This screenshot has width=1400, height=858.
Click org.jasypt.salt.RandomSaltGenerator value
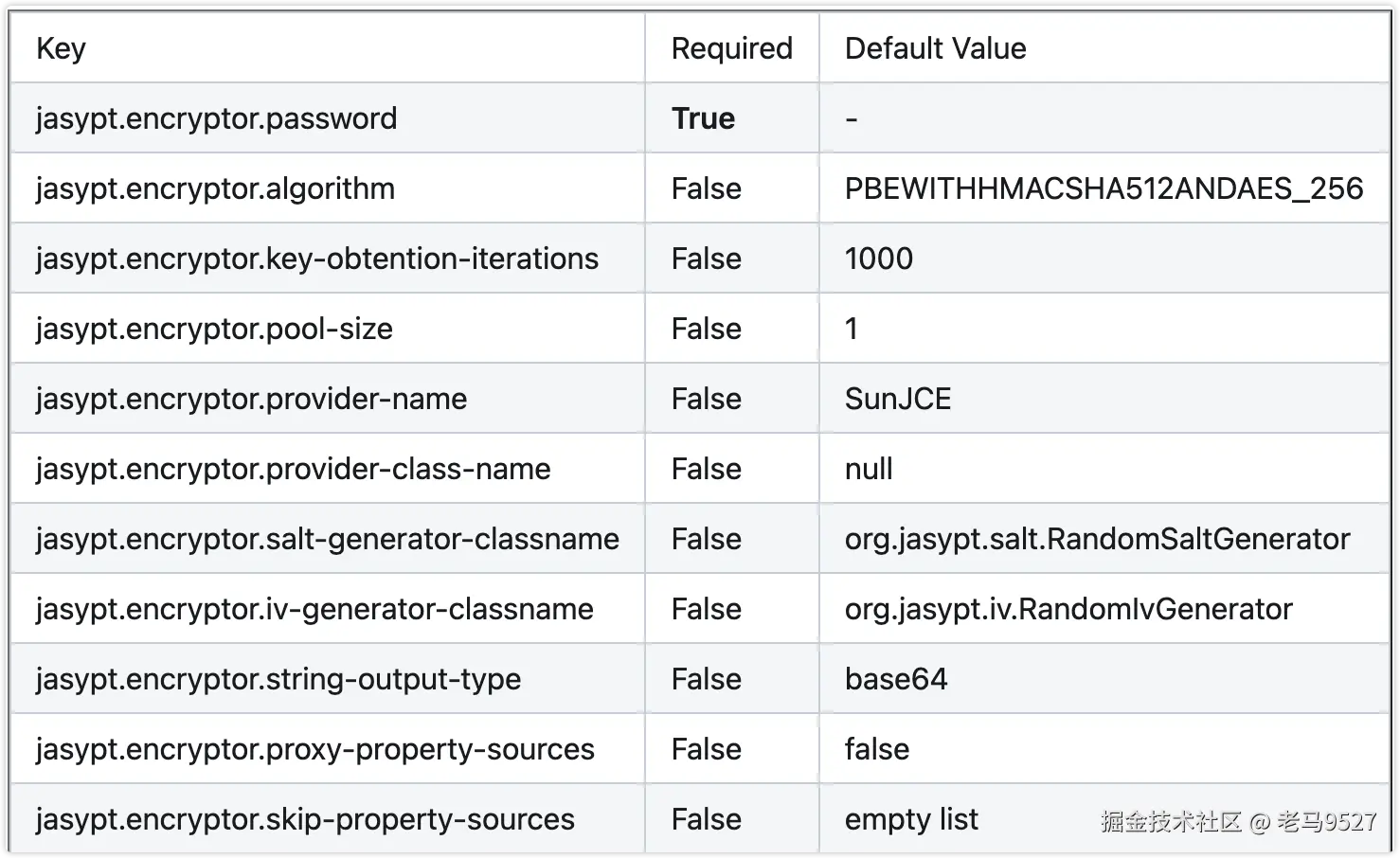coord(1097,539)
